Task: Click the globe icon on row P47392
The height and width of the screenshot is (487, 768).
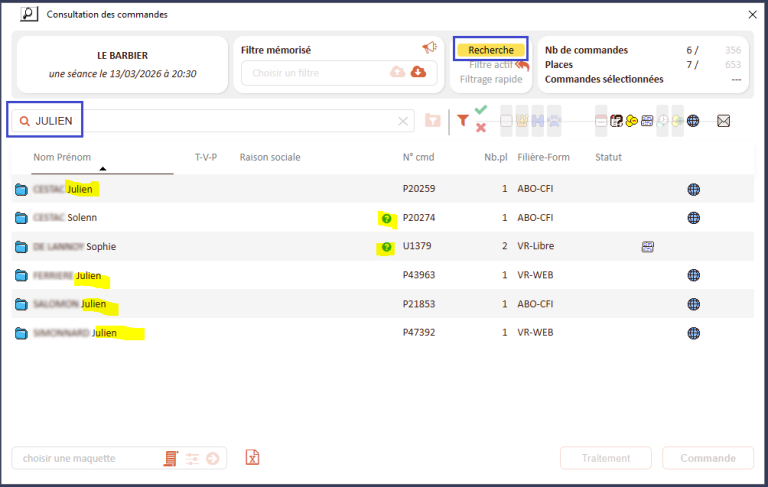Action: pyautogui.click(x=694, y=333)
